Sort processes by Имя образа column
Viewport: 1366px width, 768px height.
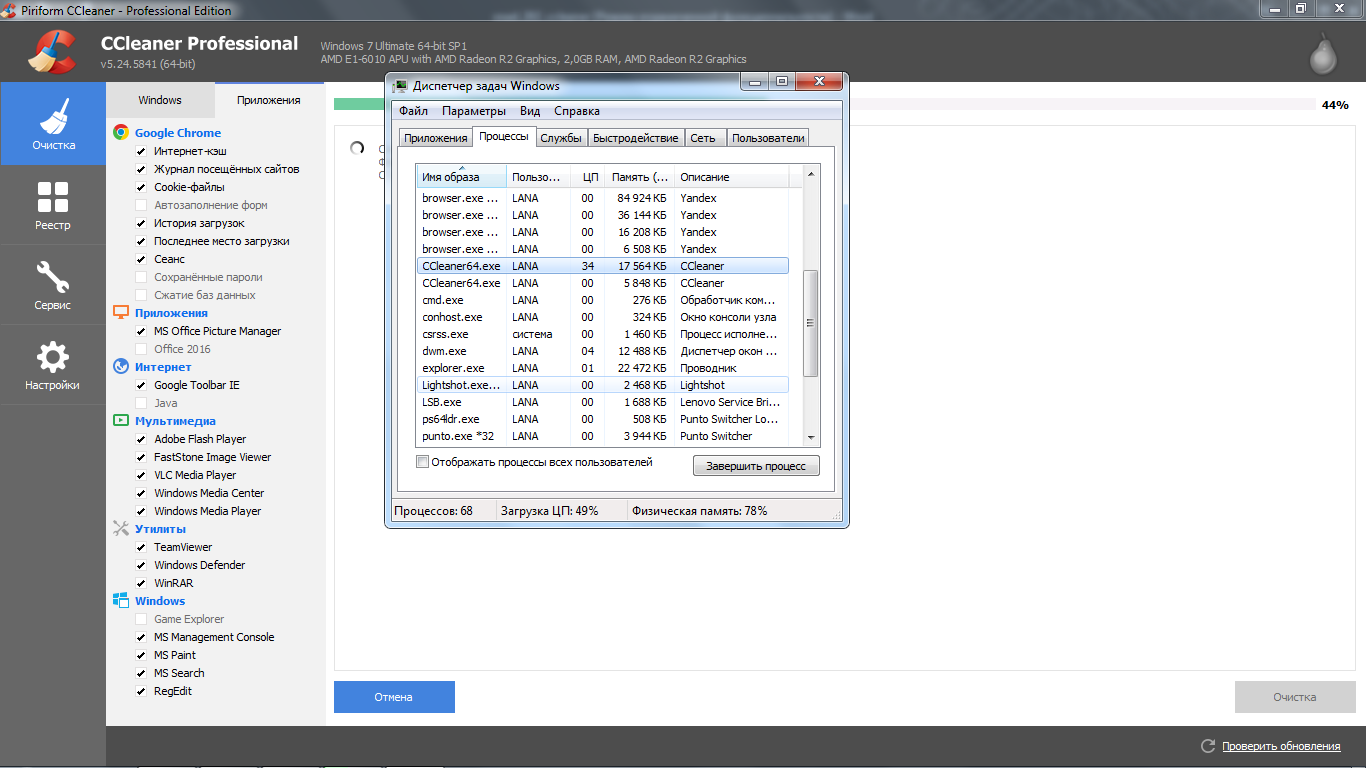tap(460, 177)
